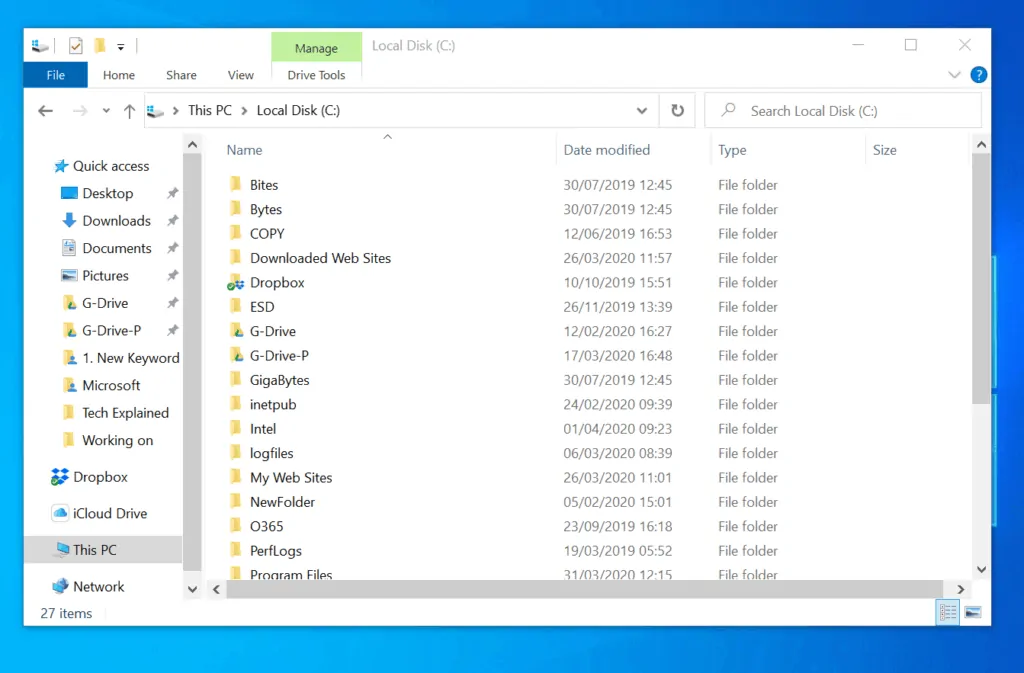The width and height of the screenshot is (1024, 673).
Task: Switch to details view on status bar
Action: click(947, 611)
